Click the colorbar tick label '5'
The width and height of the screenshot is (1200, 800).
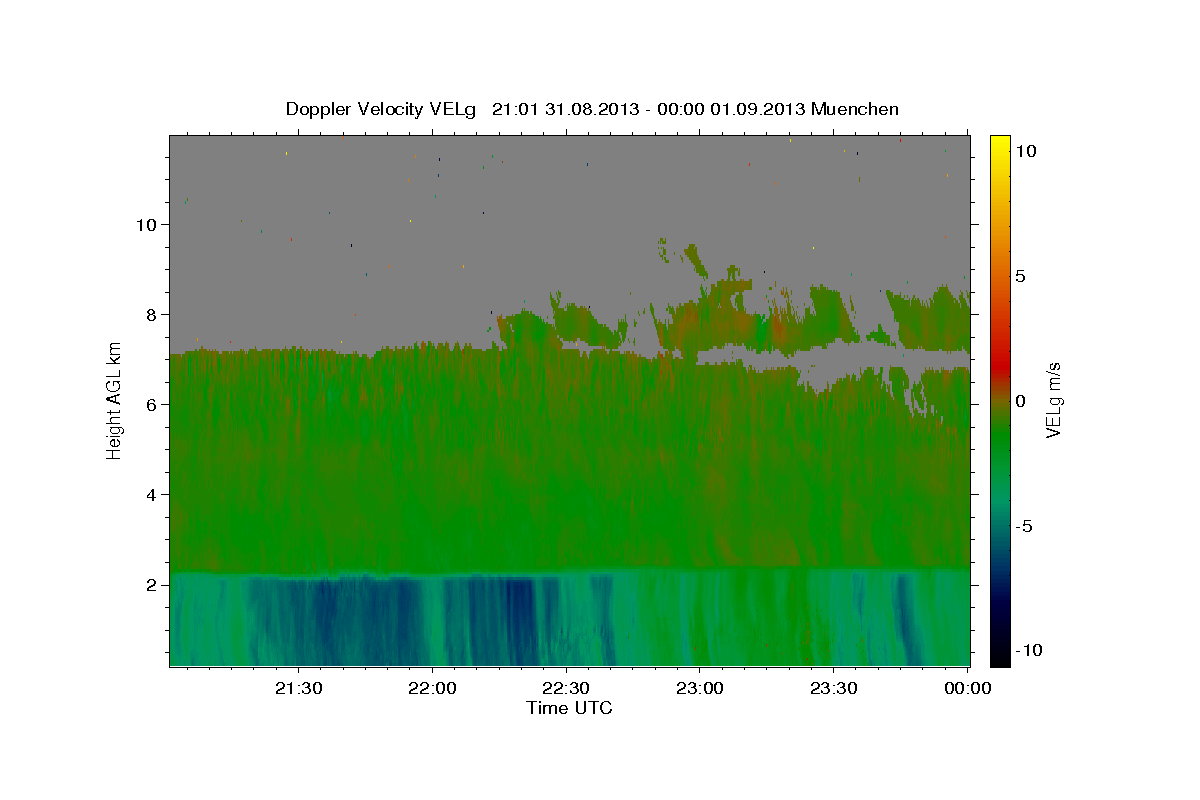point(1020,276)
